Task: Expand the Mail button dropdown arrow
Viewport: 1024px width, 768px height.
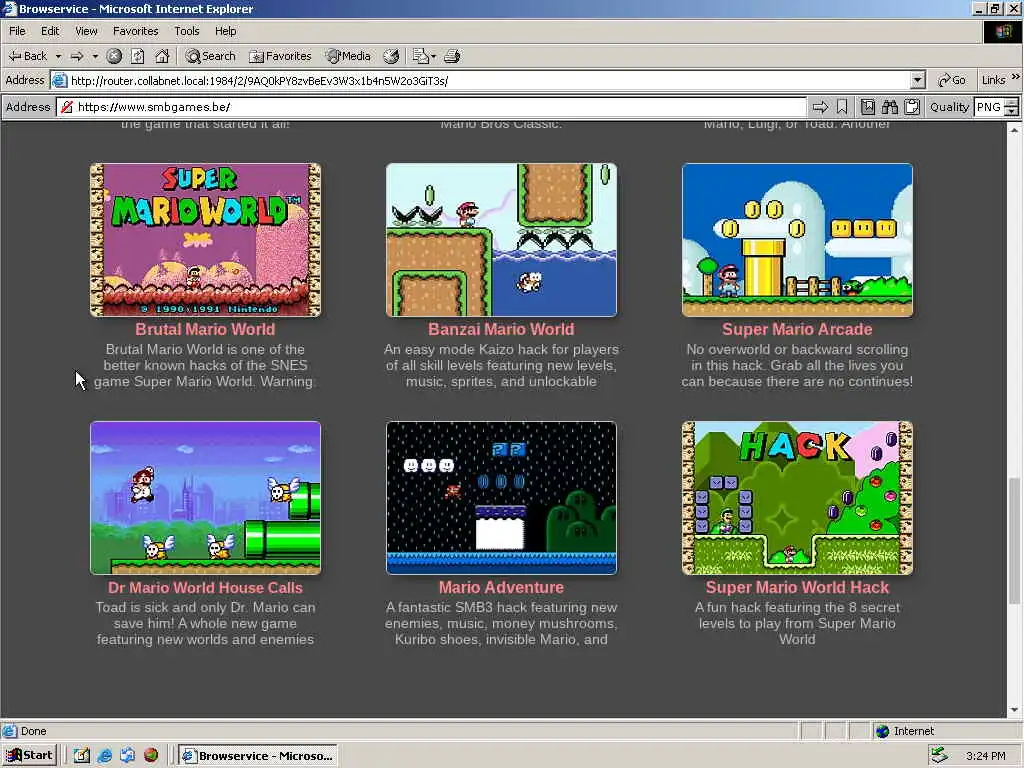Action: point(433,56)
